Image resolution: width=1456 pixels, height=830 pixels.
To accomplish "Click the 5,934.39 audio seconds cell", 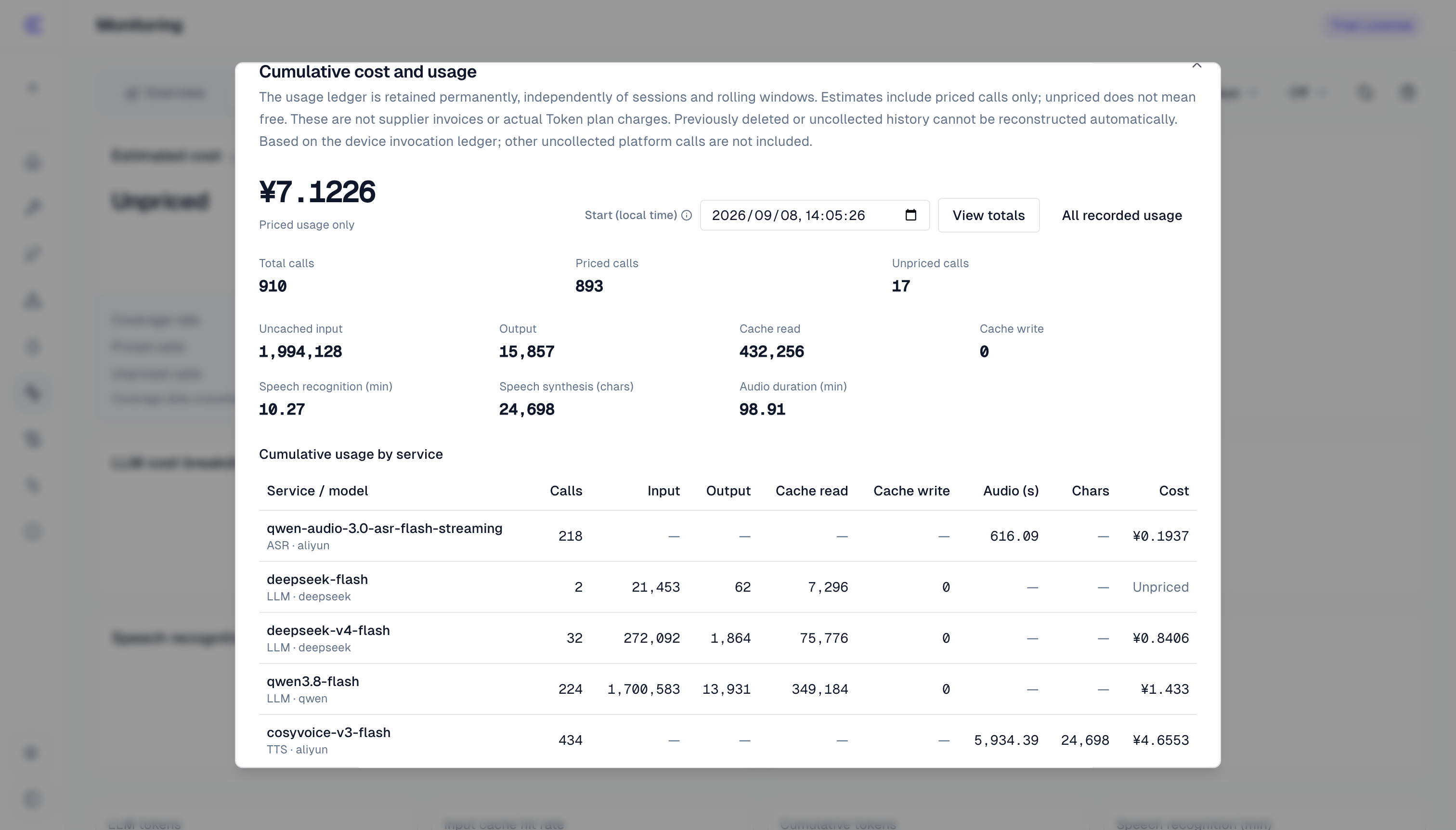I will pyautogui.click(x=1006, y=740).
